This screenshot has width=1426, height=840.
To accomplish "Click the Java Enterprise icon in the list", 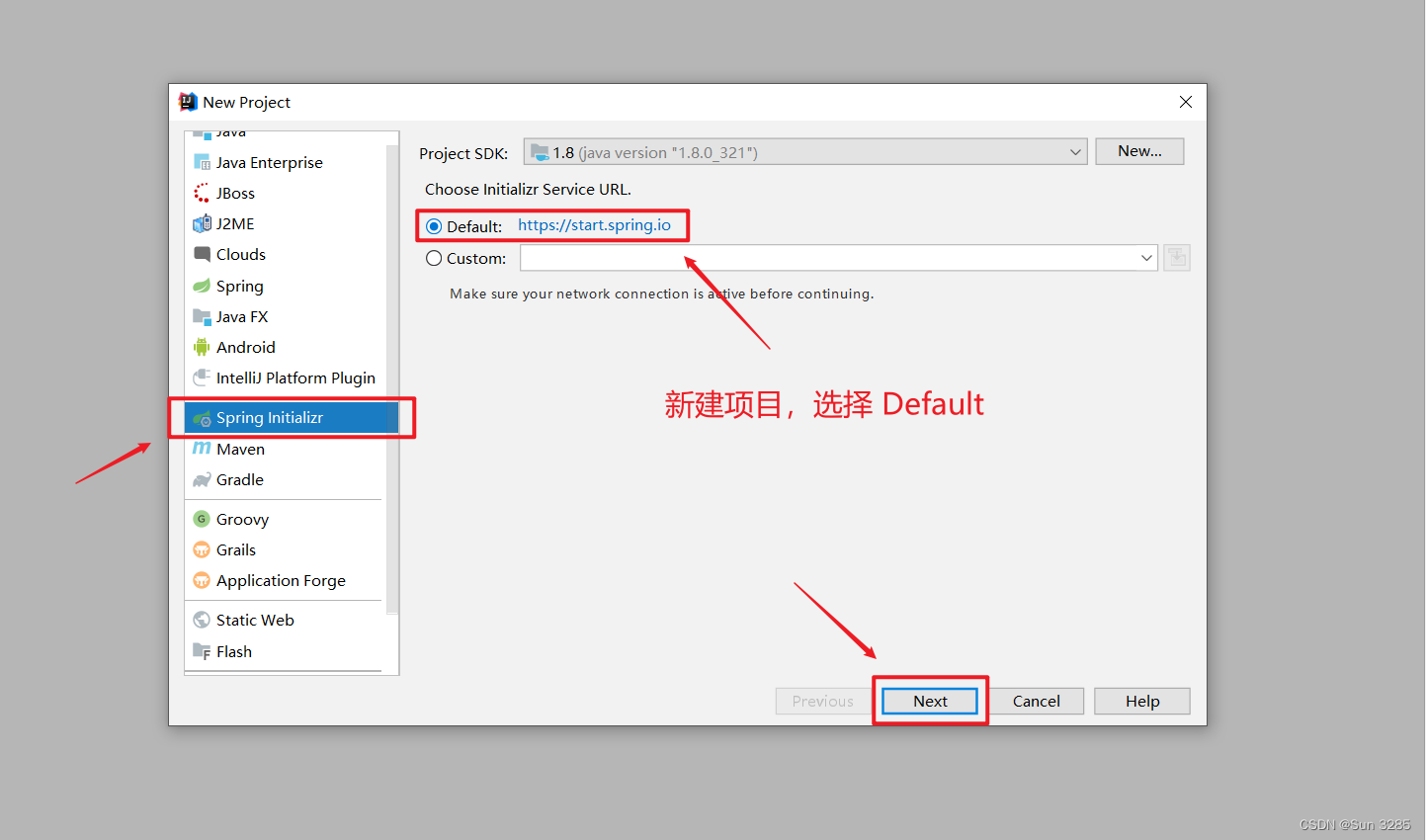I will tap(202, 162).
